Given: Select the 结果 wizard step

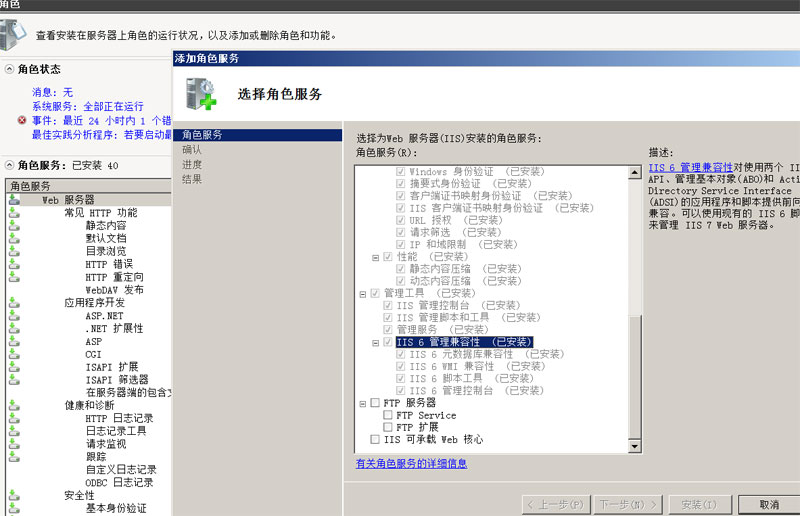Looking at the screenshot, I should coord(192,179).
